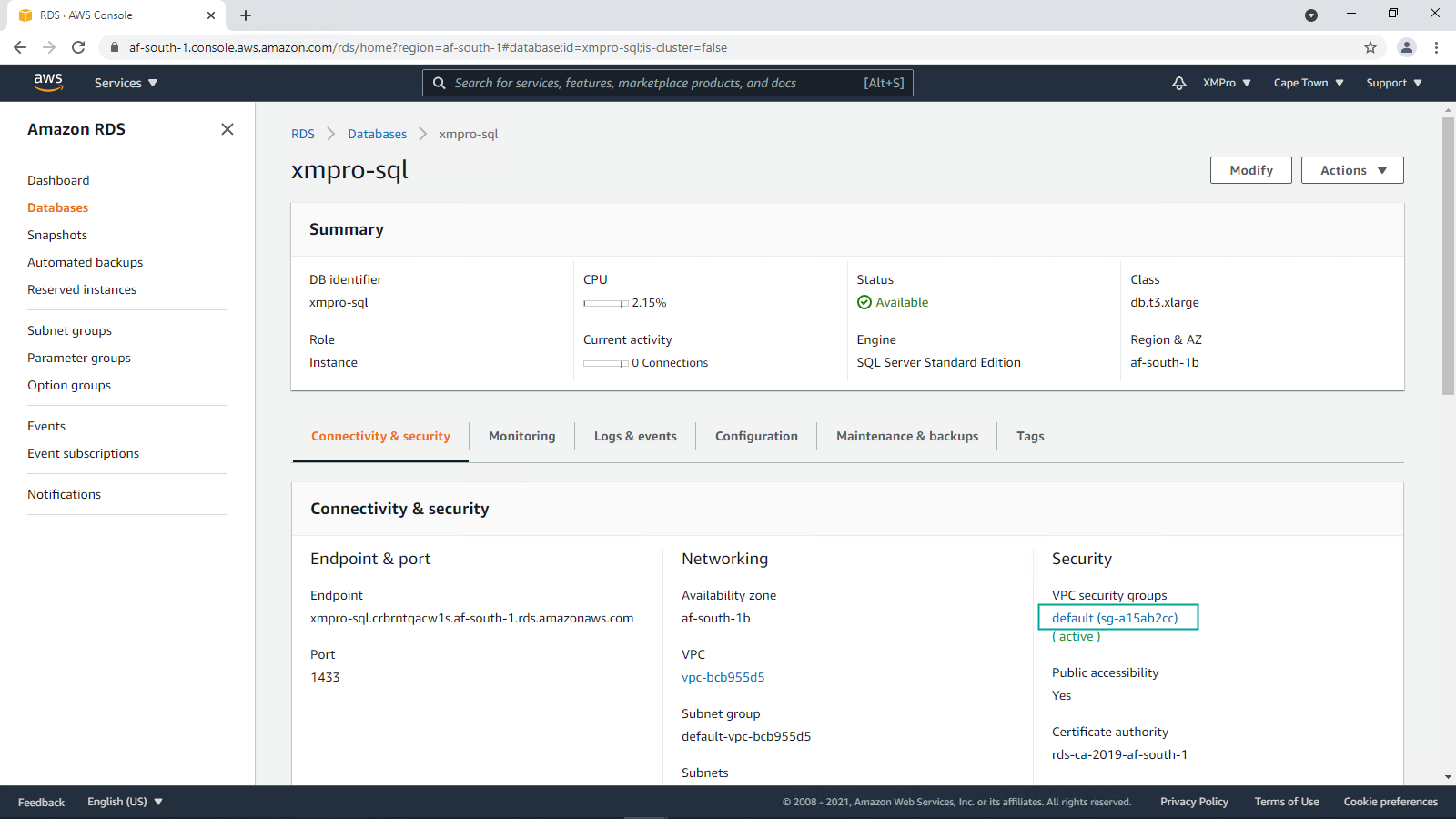Open the Terms of Use footer link
The height and width of the screenshot is (819, 1456).
click(1287, 802)
